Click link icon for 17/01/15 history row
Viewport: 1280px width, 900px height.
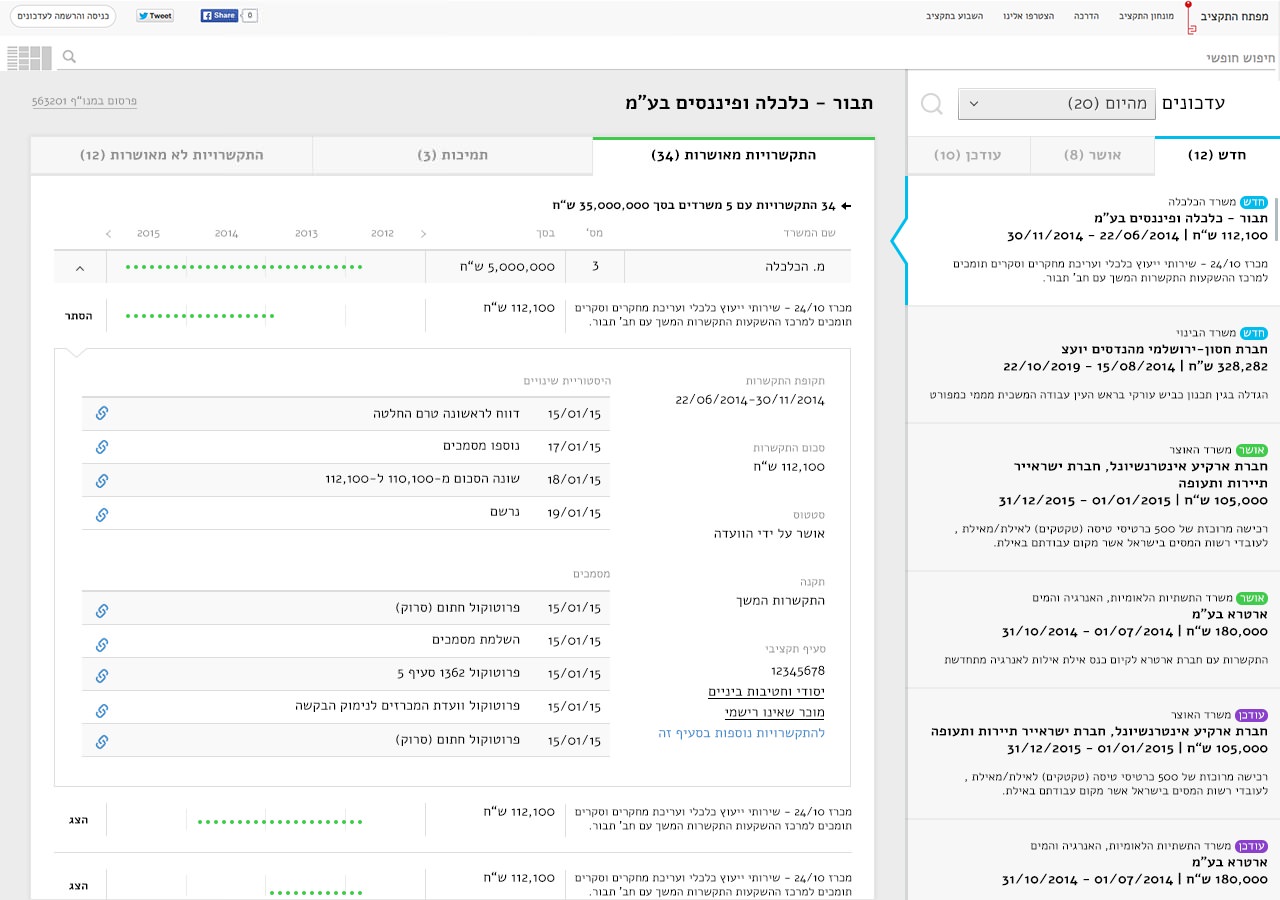pyautogui.click(x=101, y=447)
